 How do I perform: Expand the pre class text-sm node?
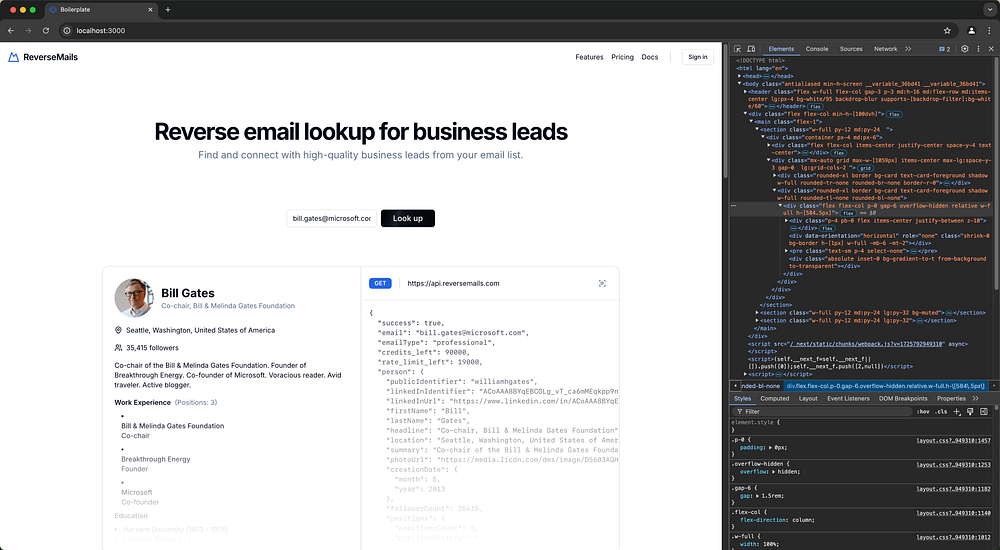pyautogui.click(x=786, y=251)
